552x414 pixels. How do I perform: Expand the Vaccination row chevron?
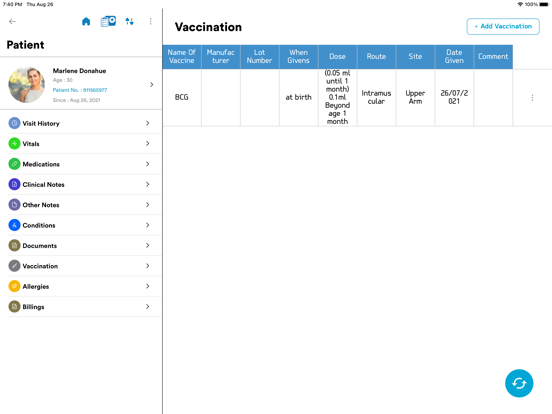pyautogui.click(x=148, y=266)
